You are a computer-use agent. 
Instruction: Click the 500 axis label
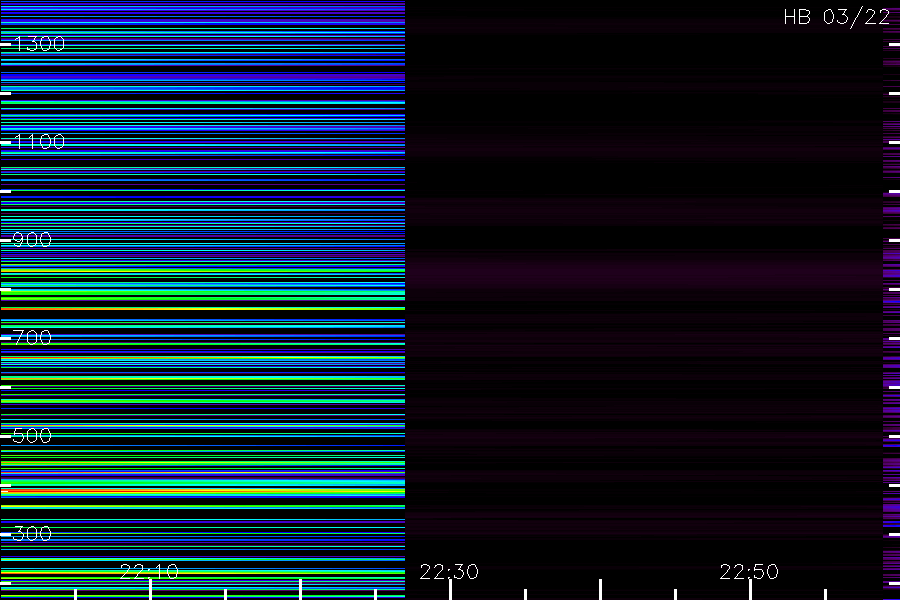(x=32, y=435)
